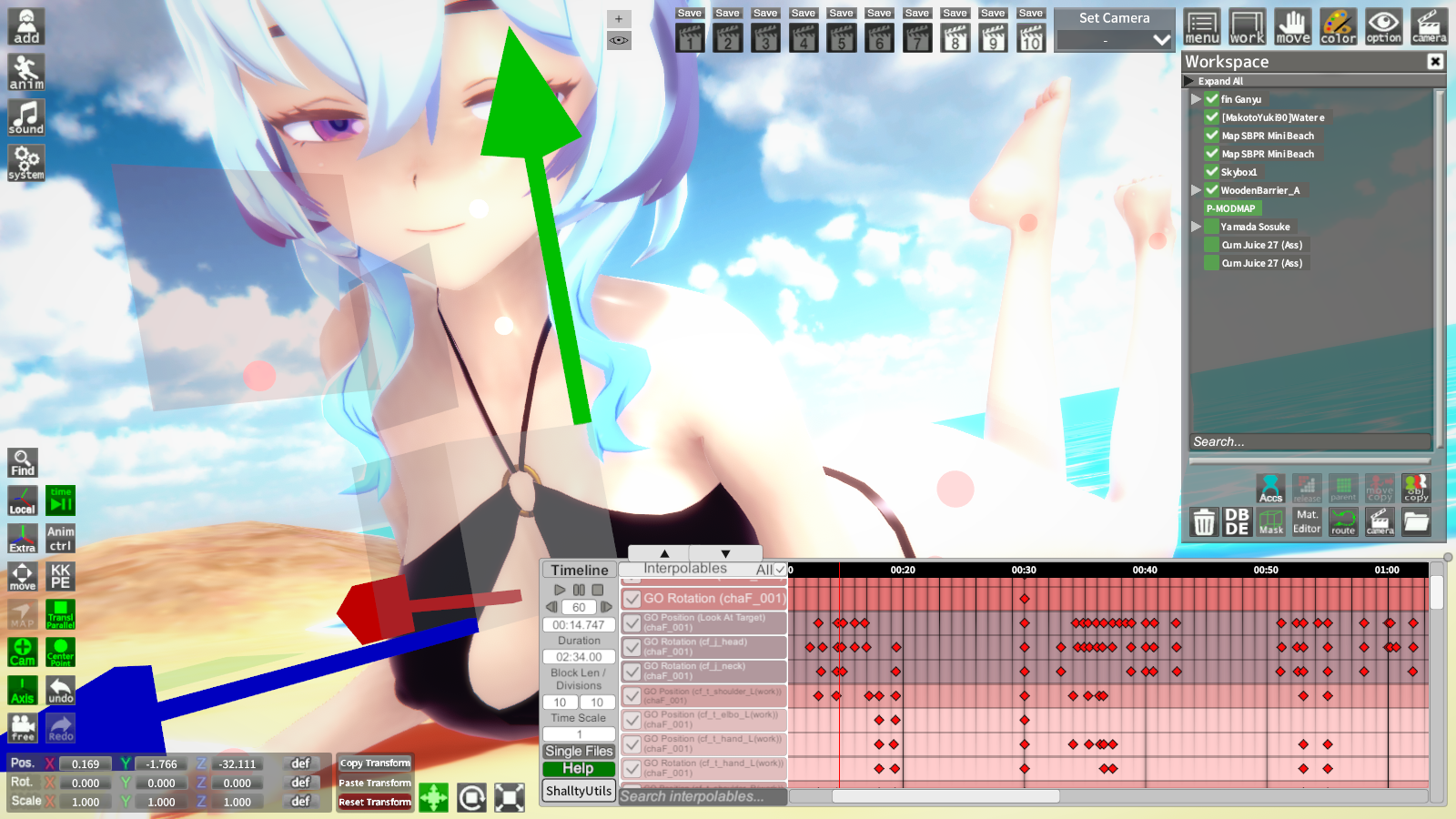Click the up arrow above Interpolables

click(x=664, y=553)
